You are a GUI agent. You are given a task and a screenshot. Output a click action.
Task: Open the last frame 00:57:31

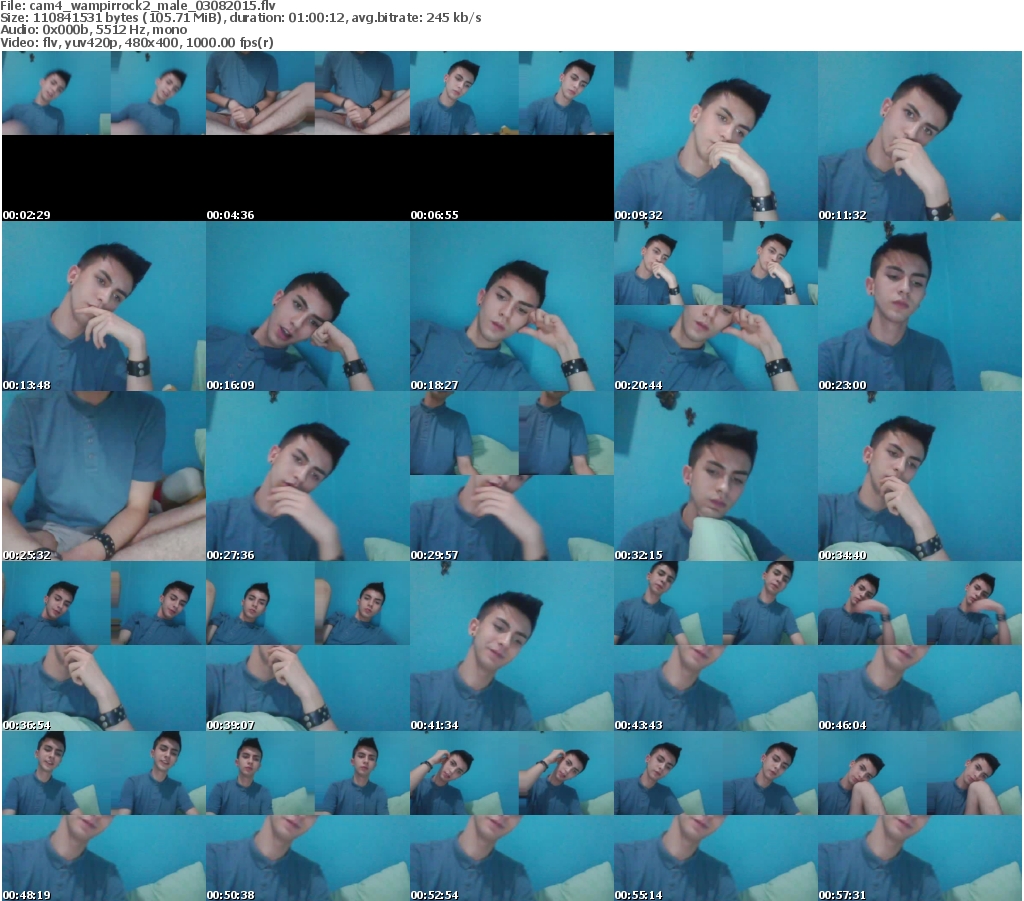(920, 816)
